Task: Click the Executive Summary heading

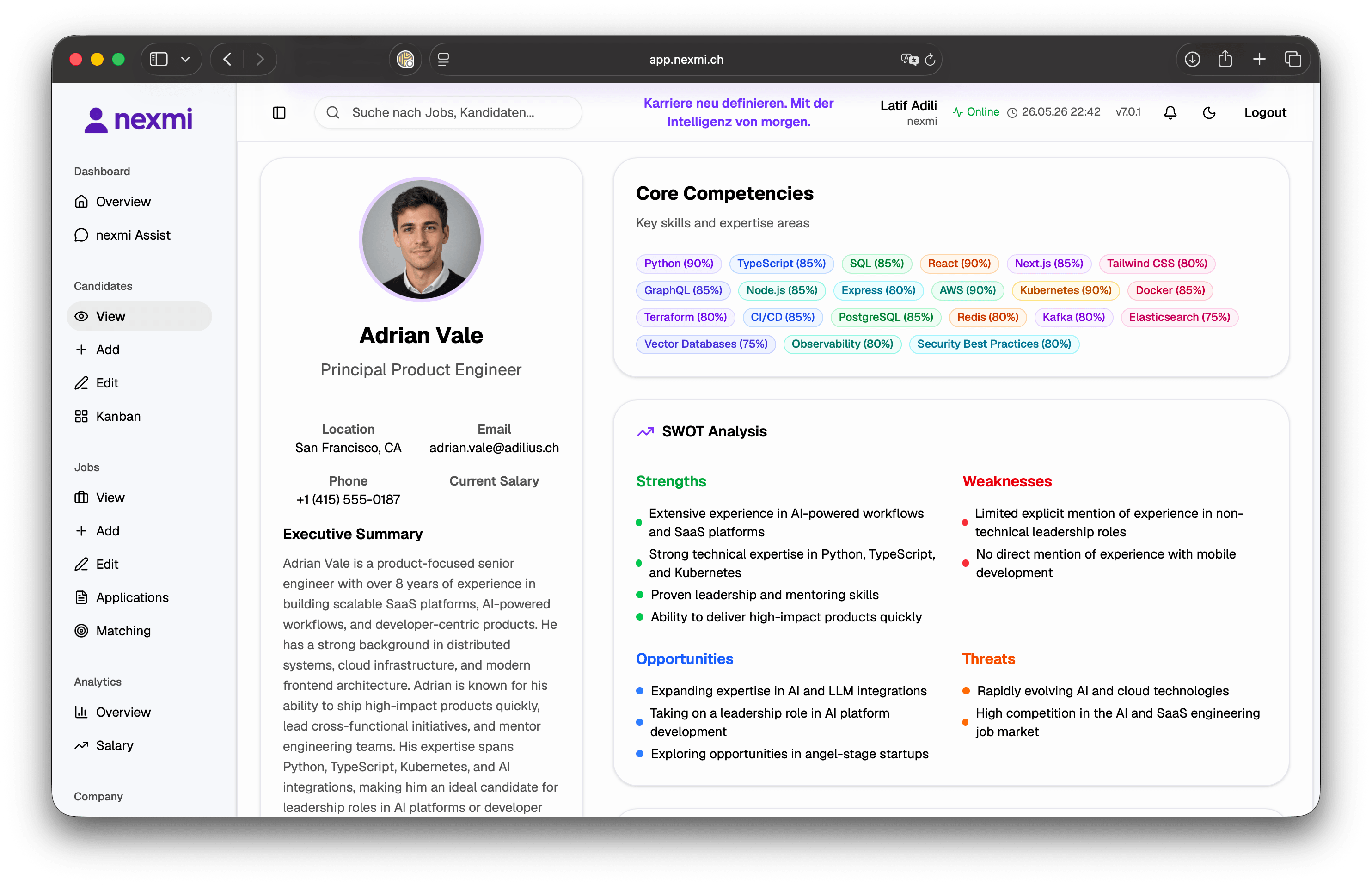Action: pos(352,534)
